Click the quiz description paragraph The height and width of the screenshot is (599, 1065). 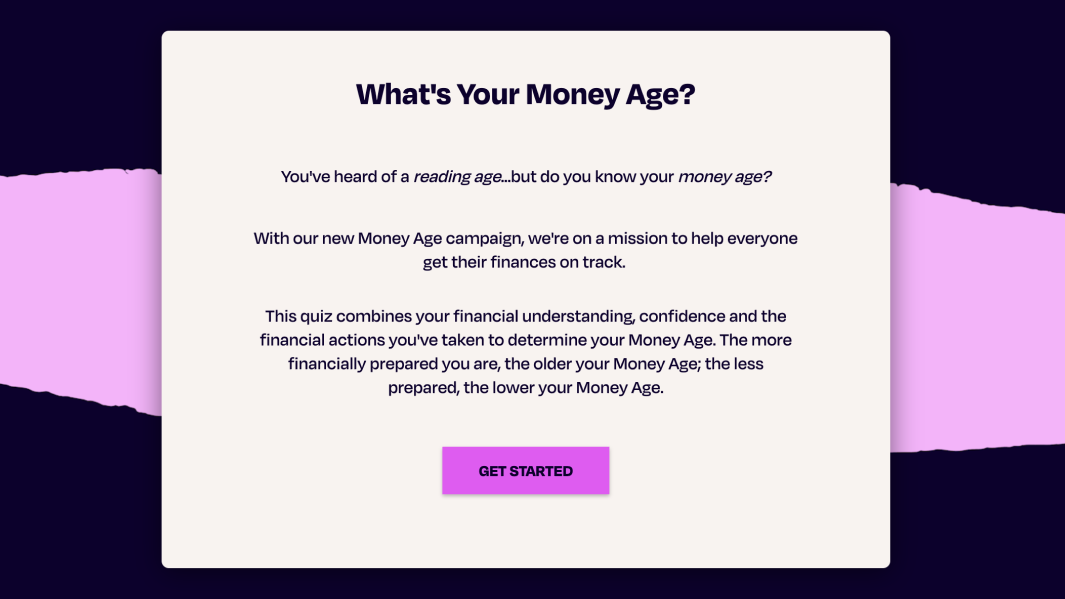pyautogui.click(x=526, y=350)
